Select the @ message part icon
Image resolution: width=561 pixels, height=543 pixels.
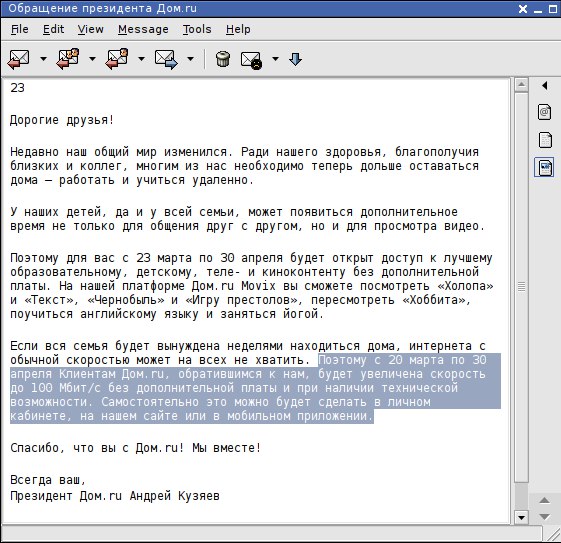(x=544, y=112)
